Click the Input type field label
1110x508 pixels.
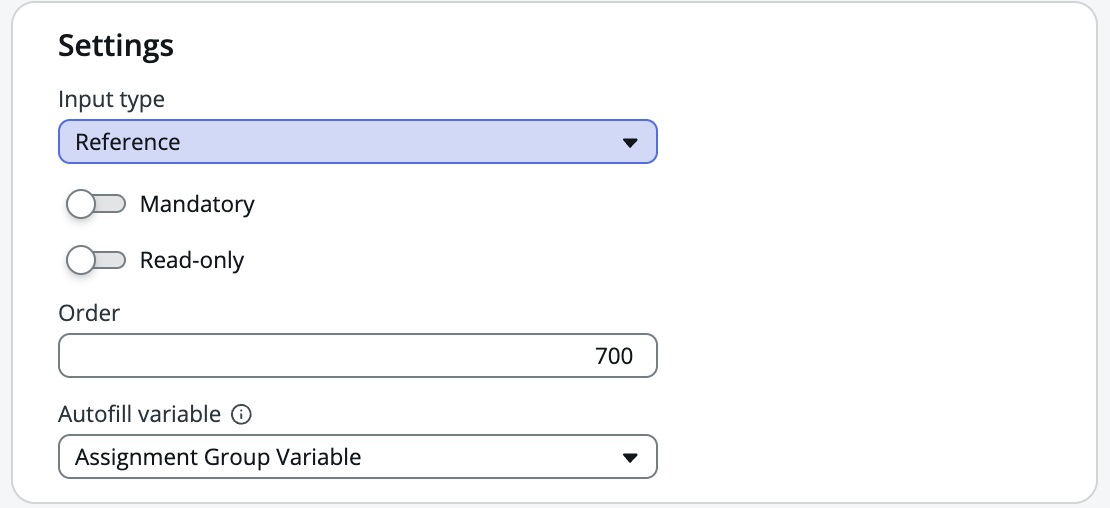click(x=112, y=99)
